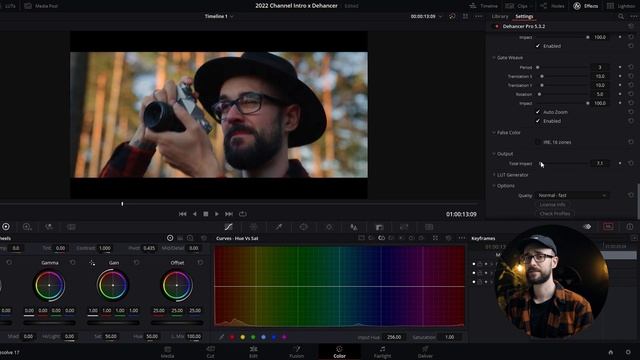The height and width of the screenshot is (360, 640).
Task: Expand curves panel to full view
Action: pyautogui.click(x=436, y=238)
